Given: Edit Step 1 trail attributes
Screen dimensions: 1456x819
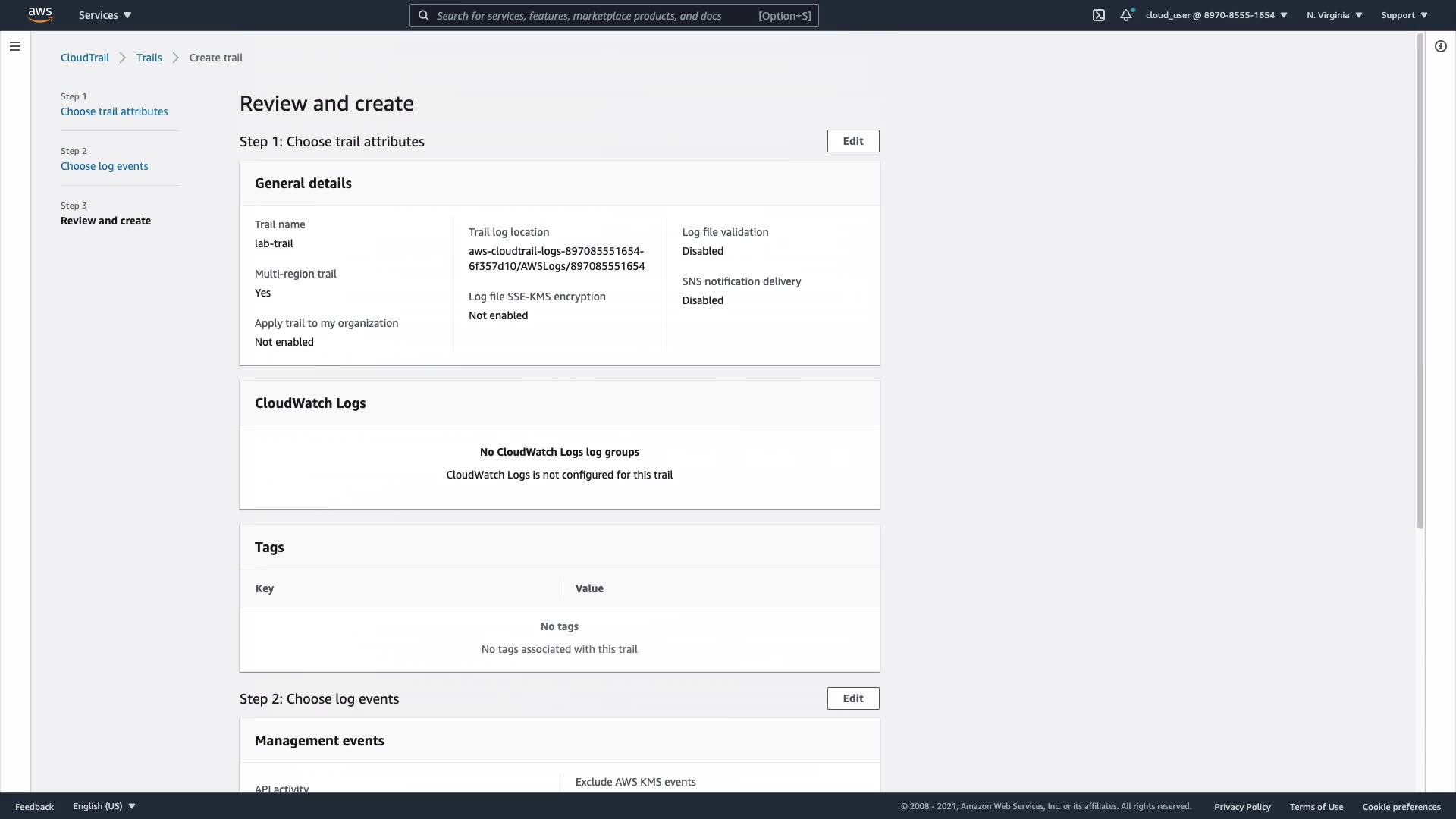Looking at the screenshot, I should [852, 141].
